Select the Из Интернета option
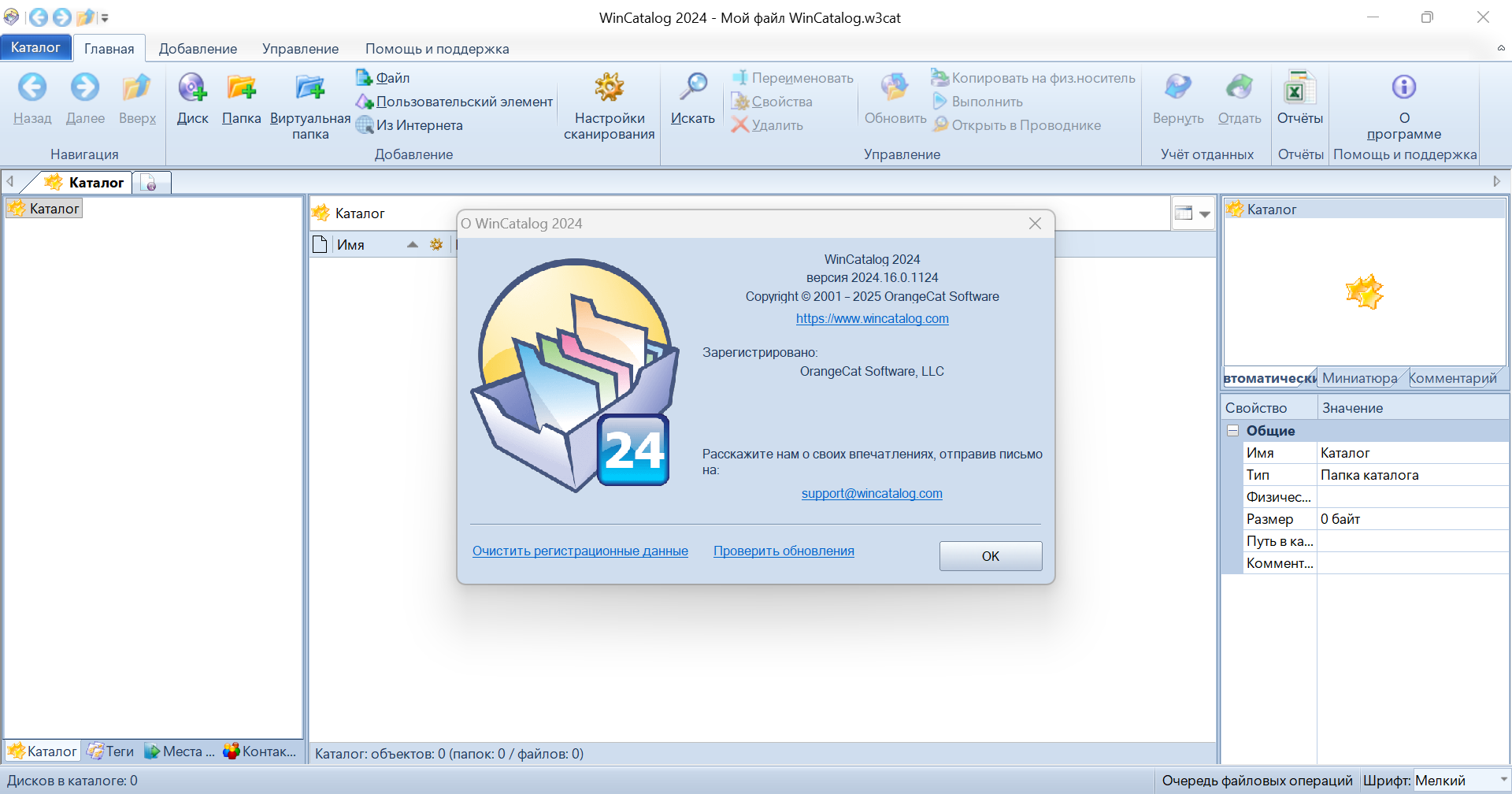 click(409, 125)
